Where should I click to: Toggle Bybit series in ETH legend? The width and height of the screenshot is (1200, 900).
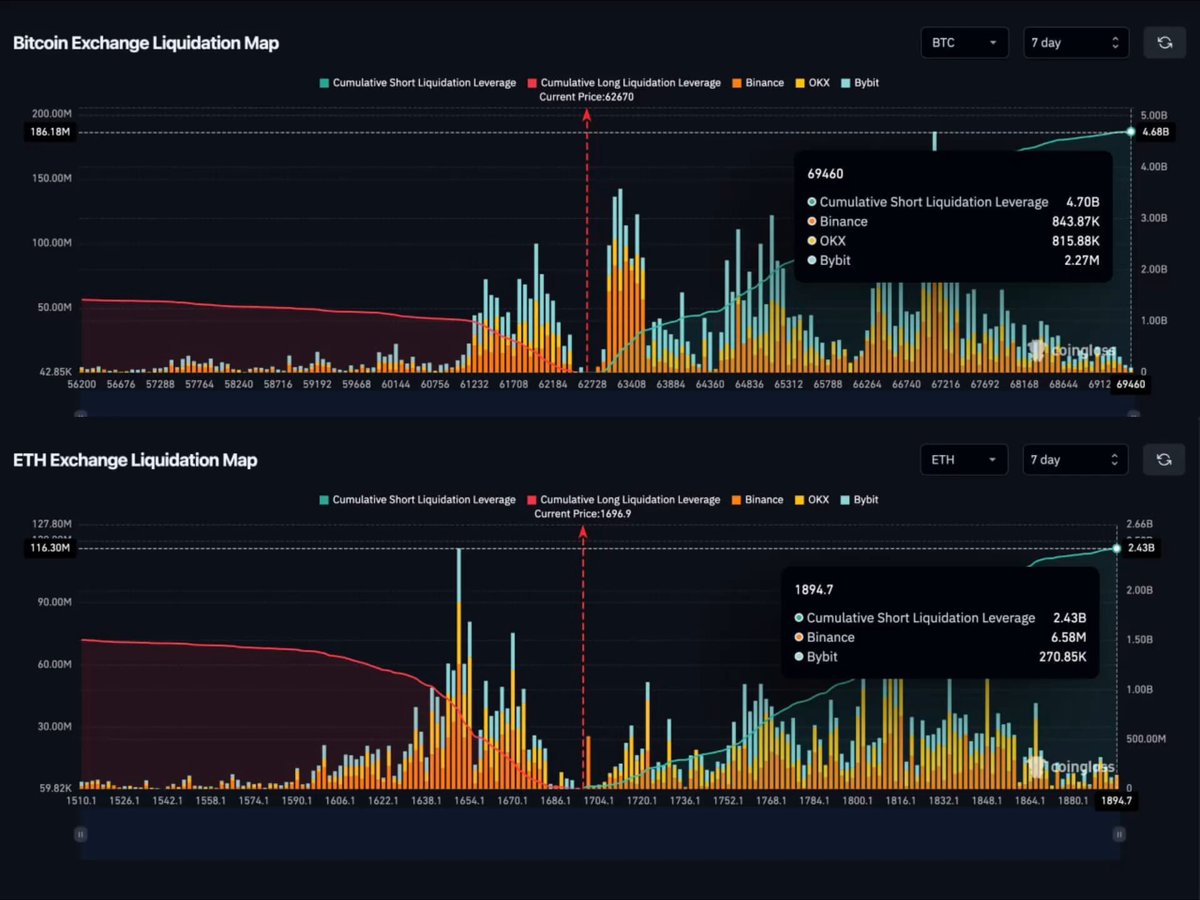click(x=860, y=500)
